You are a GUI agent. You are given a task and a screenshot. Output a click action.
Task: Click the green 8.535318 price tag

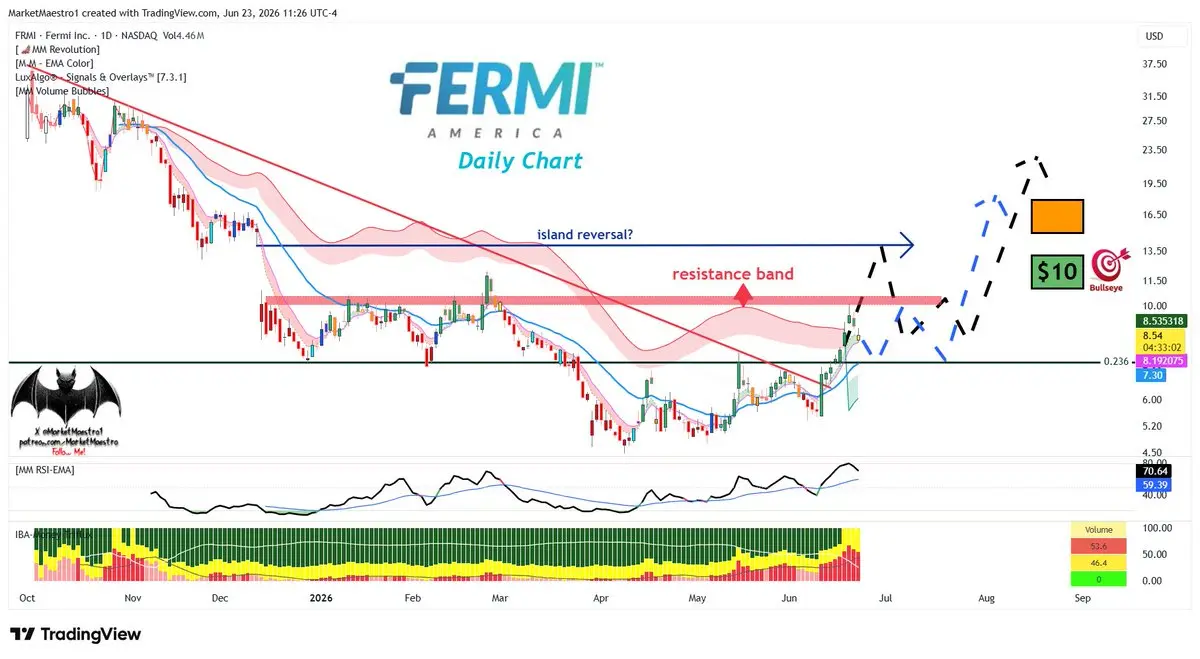(x=1160, y=321)
